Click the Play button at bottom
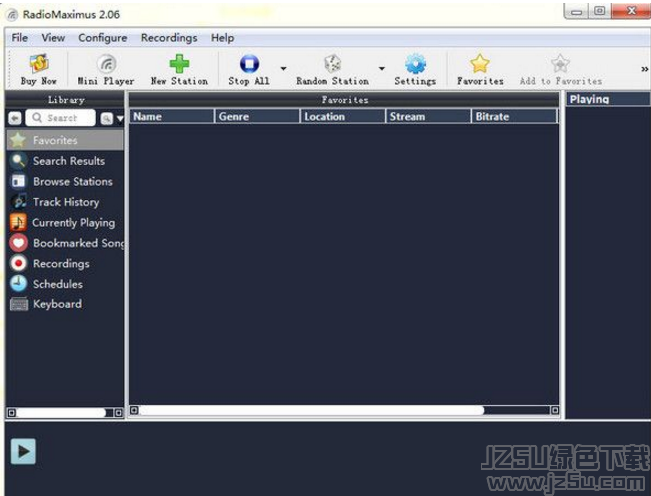 click(x=23, y=451)
